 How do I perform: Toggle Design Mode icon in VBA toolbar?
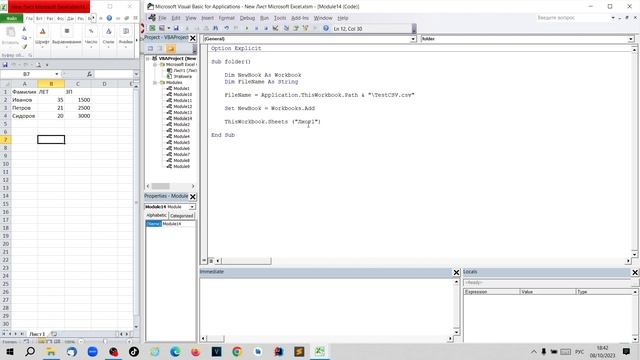tap(276, 28)
